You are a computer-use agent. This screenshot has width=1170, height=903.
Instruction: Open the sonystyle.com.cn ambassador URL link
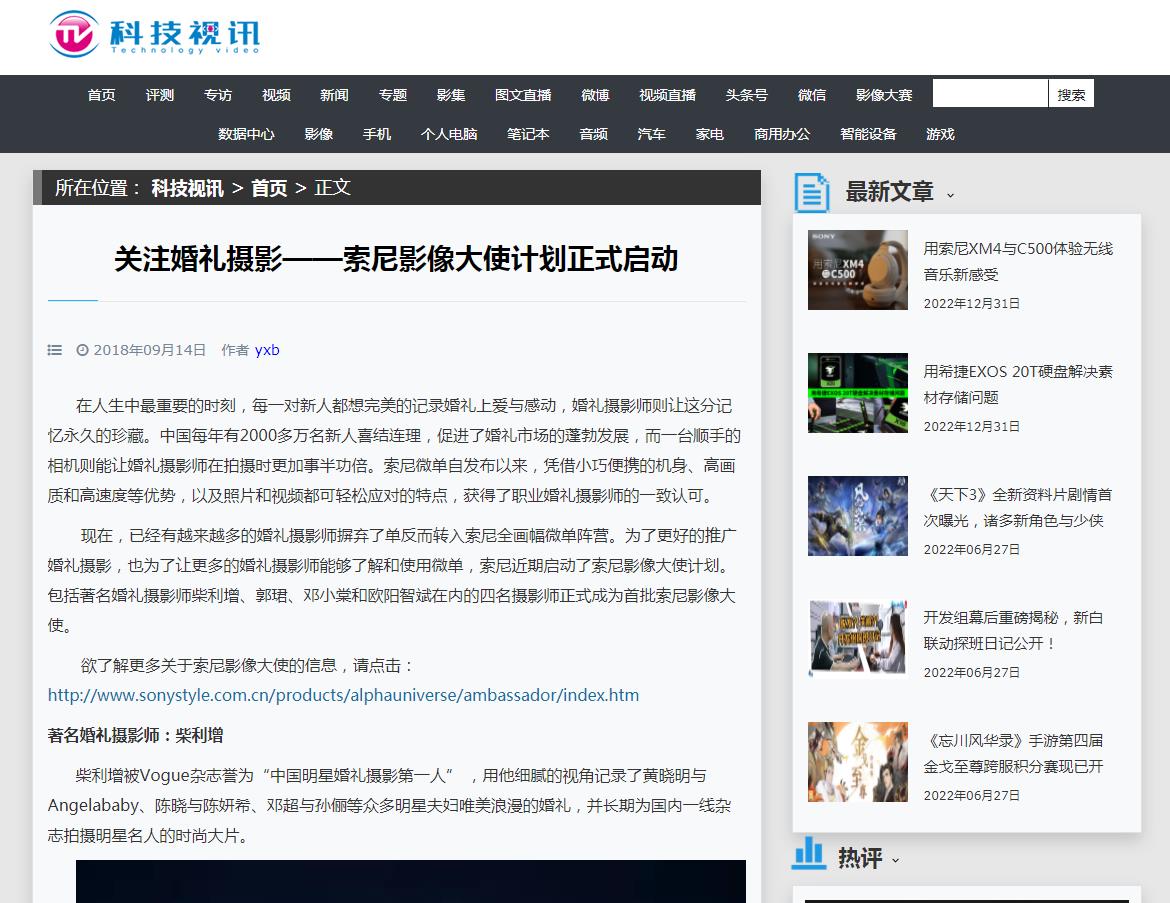(x=343, y=696)
